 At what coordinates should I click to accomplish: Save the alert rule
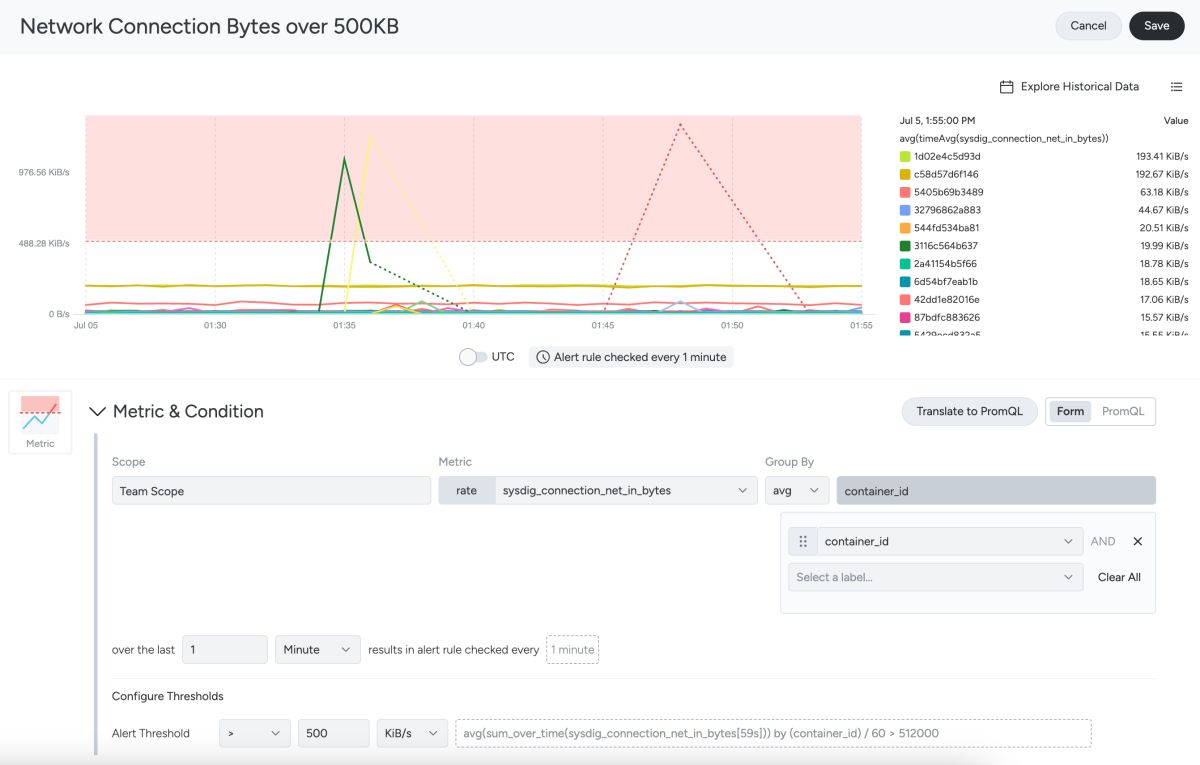pos(1157,26)
